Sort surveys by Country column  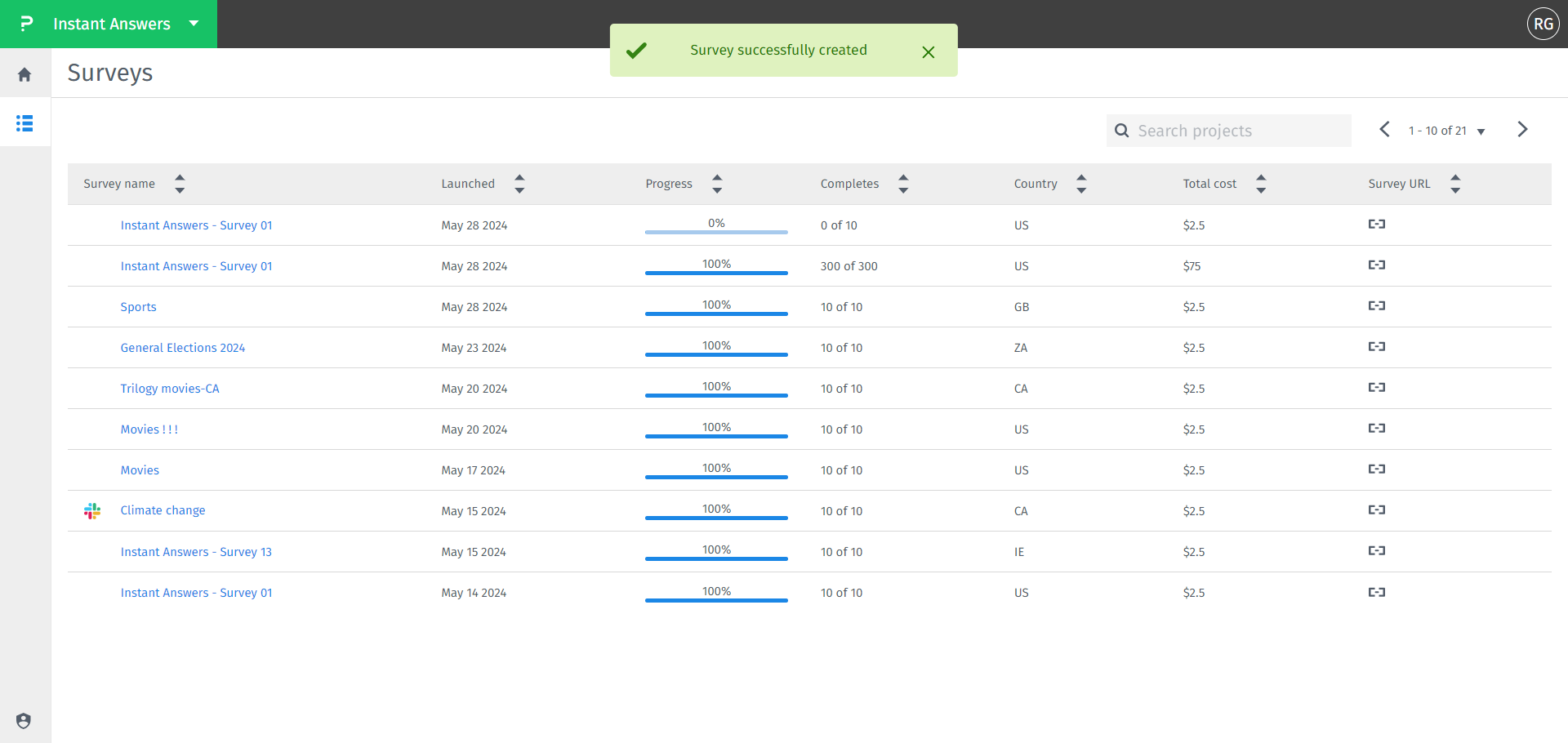1081,184
